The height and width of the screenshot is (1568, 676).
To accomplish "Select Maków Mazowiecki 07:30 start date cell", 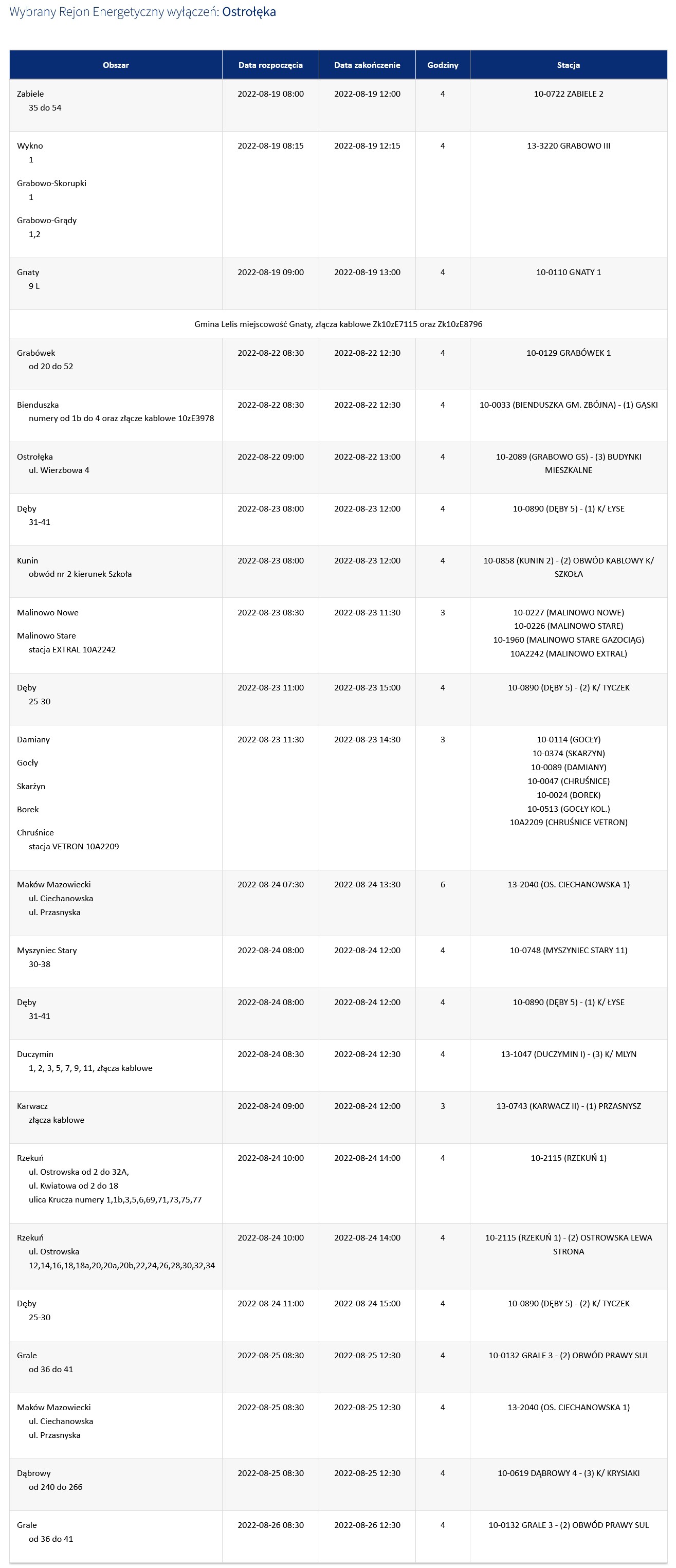I will (x=270, y=903).
